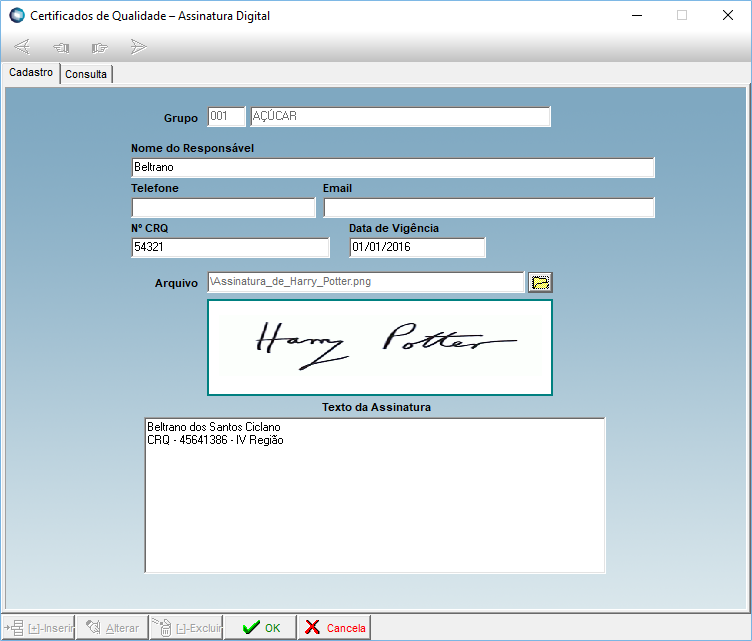Click the Telefone input field
The width and height of the screenshot is (752, 641).
[223, 208]
